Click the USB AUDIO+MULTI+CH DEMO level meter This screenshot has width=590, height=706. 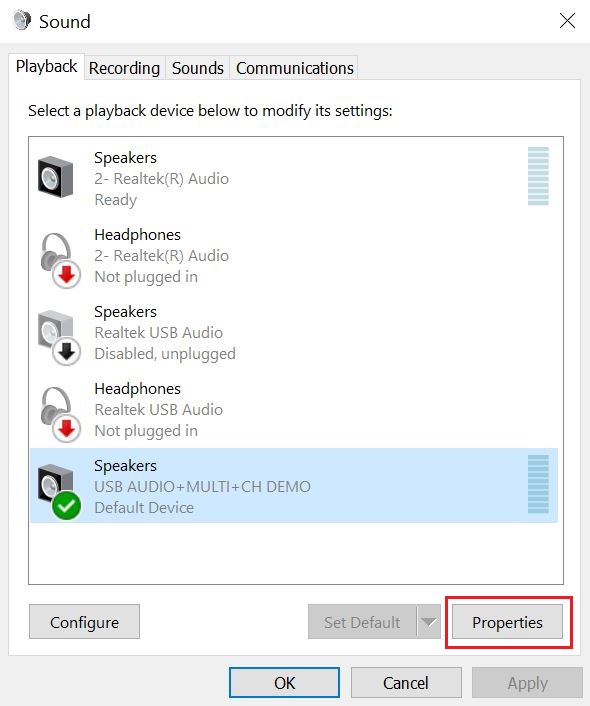point(538,484)
